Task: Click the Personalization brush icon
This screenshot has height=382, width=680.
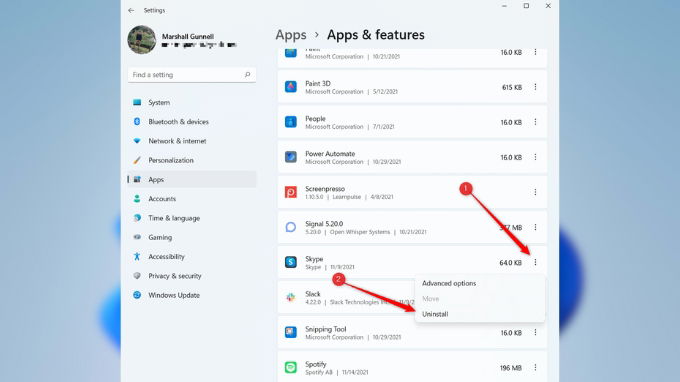Action: click(x=137, y=160)
